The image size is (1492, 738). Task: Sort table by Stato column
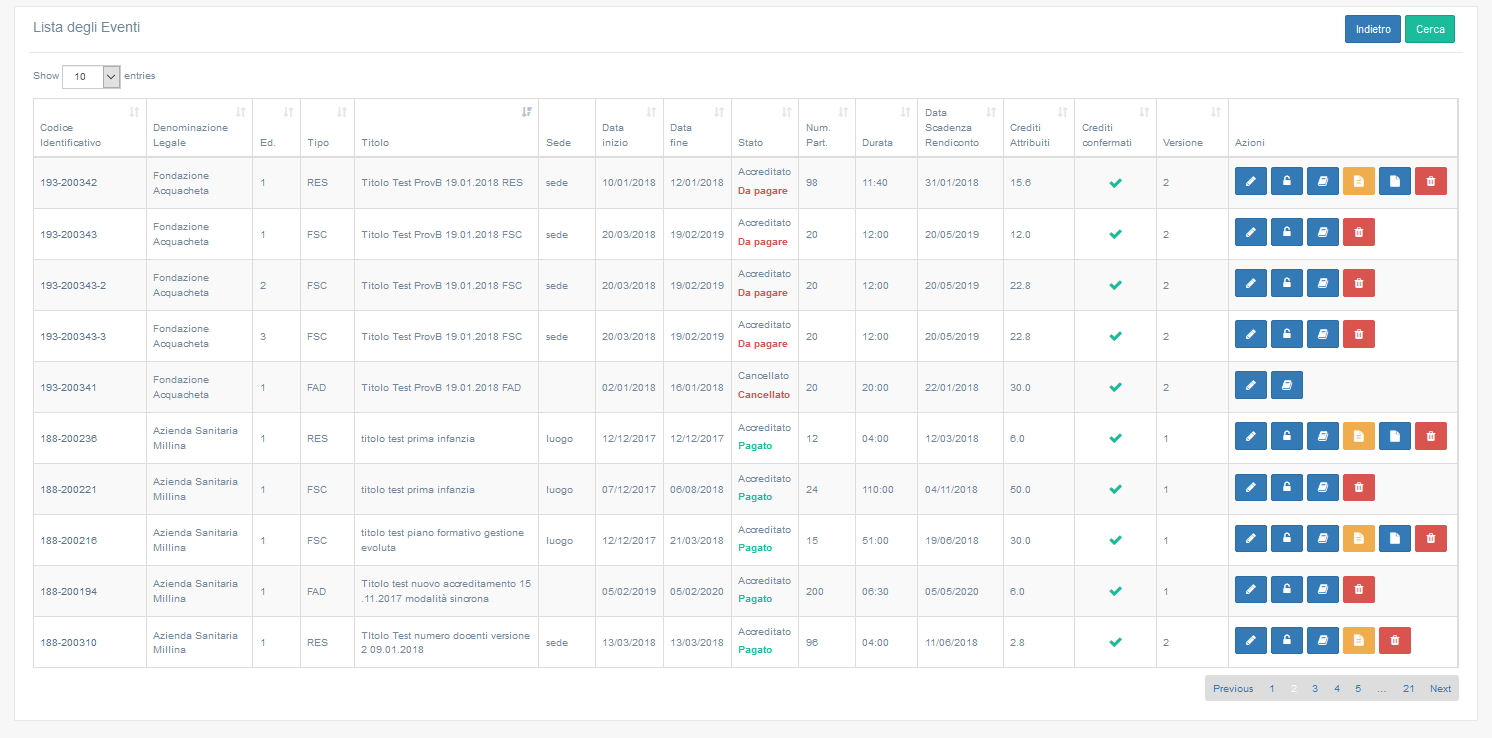(x=765, y=127)
